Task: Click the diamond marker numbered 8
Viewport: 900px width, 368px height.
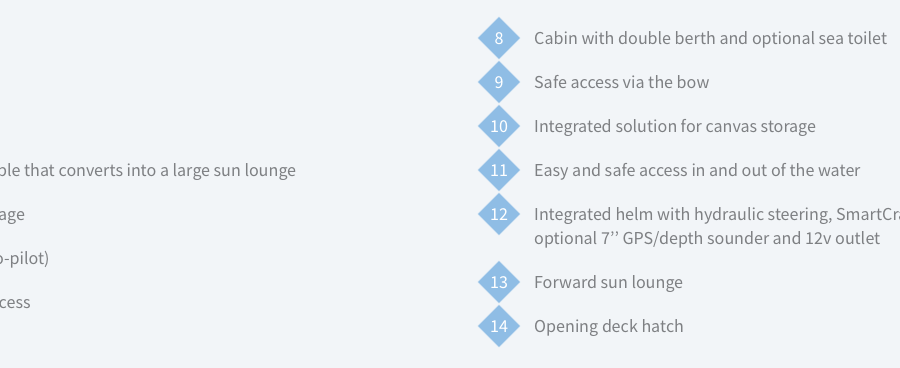Action: click(x=499, y=38)
